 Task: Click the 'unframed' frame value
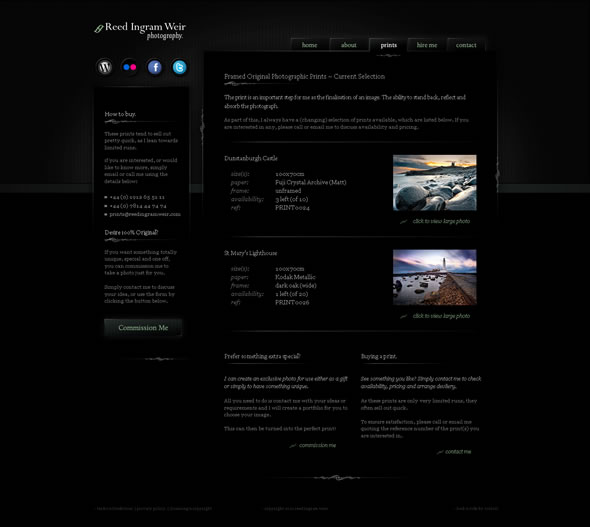point(288,191)
